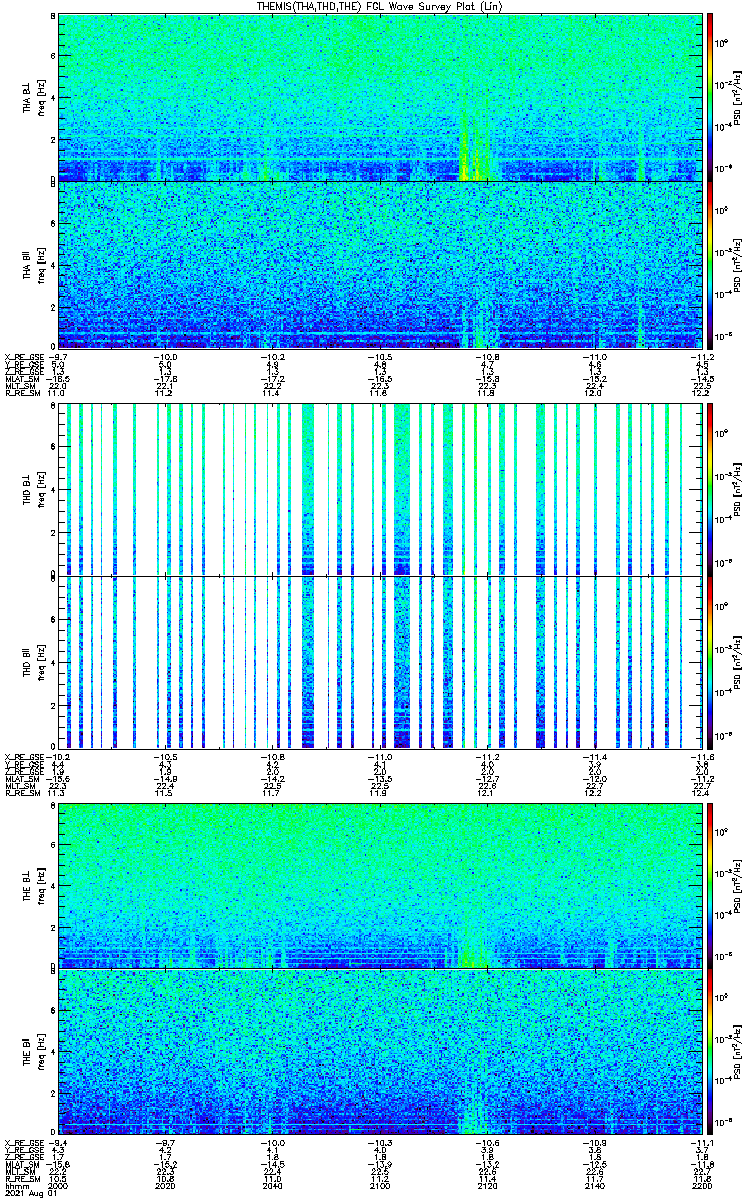The image size is (750, 1200).
Task: Select the THA B-parallel spectrogram panel
Action: 380,264
